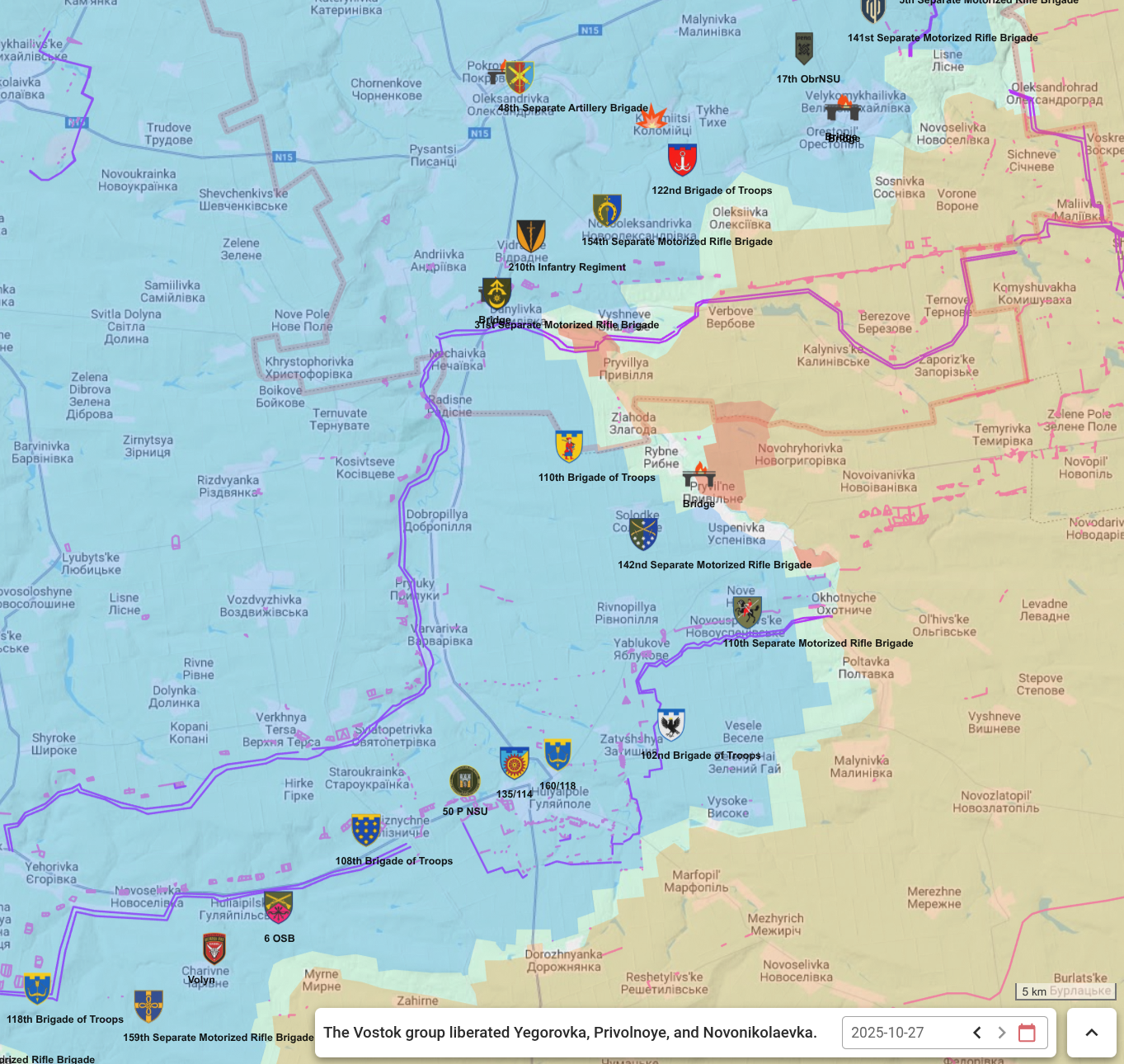The image size is (1124, 1064).
Task: Expand the event panel with the chevron
Action: pyautogui.click(x=1092, y=1033)
